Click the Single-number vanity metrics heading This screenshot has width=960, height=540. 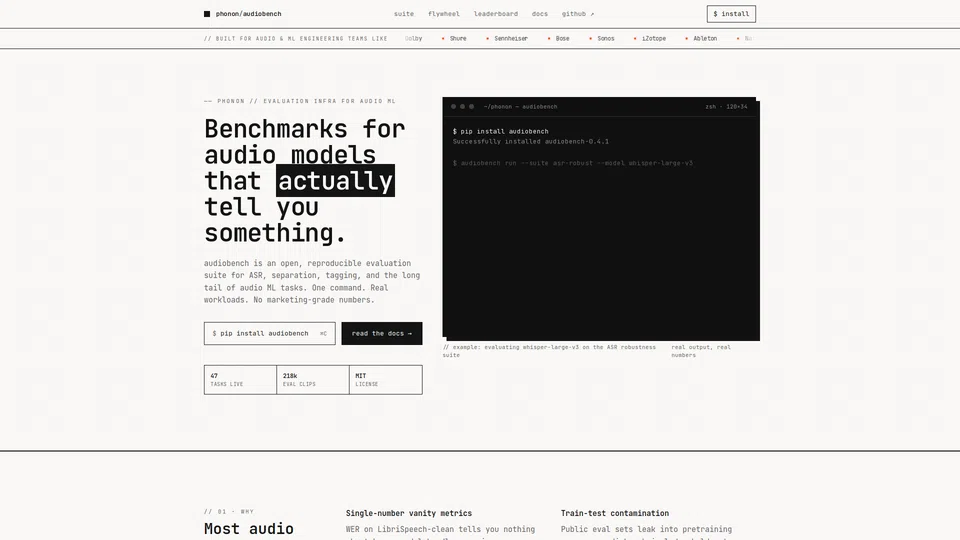tap(409, 513)
